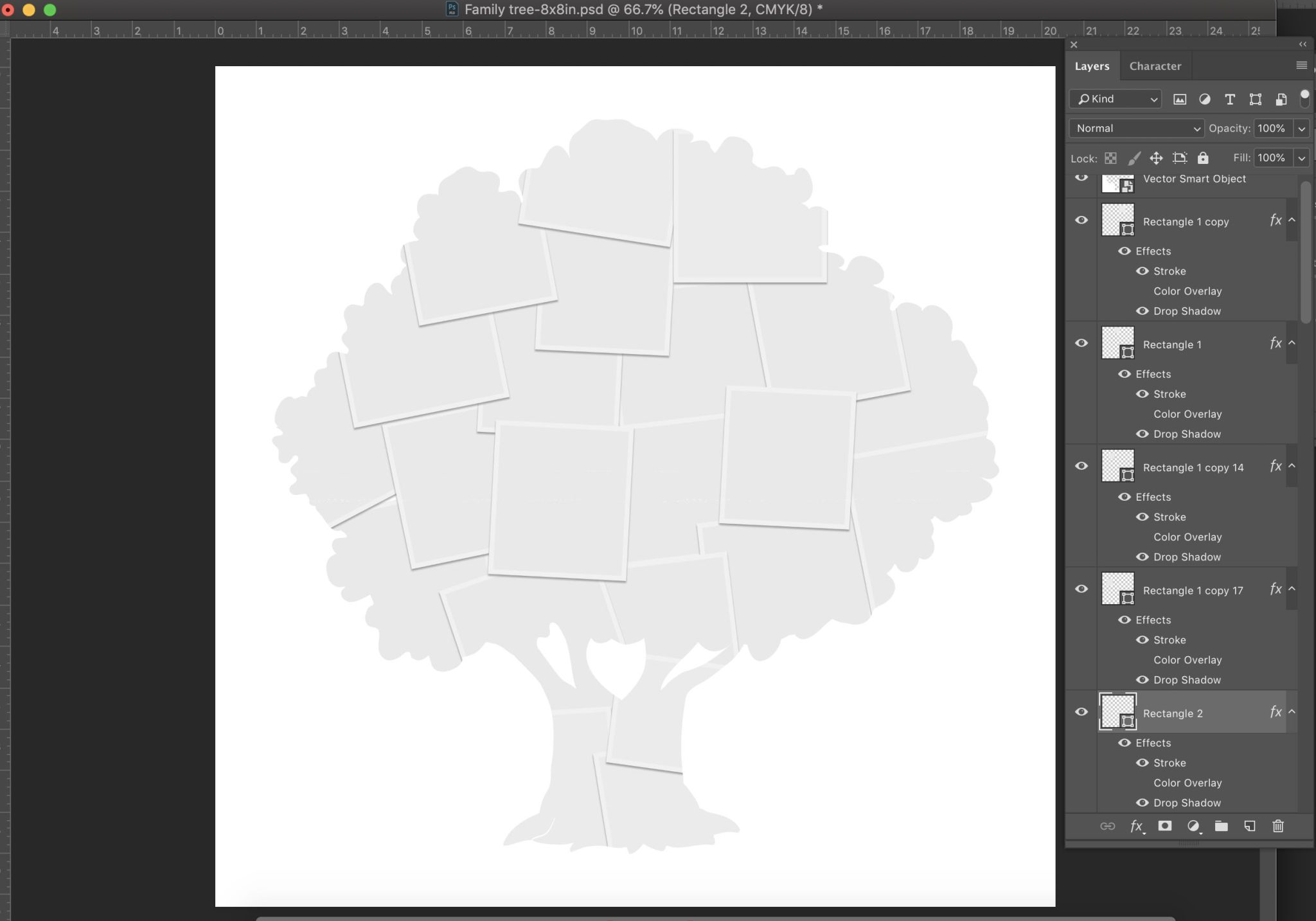Create a new layer
The height and width of the screenshot is (921, 1316).
point(1250,827)
